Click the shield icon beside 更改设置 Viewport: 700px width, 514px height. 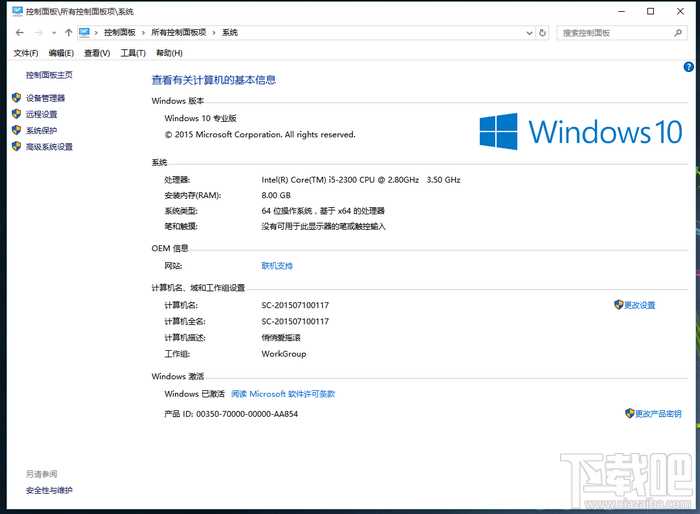coord(619,305)
